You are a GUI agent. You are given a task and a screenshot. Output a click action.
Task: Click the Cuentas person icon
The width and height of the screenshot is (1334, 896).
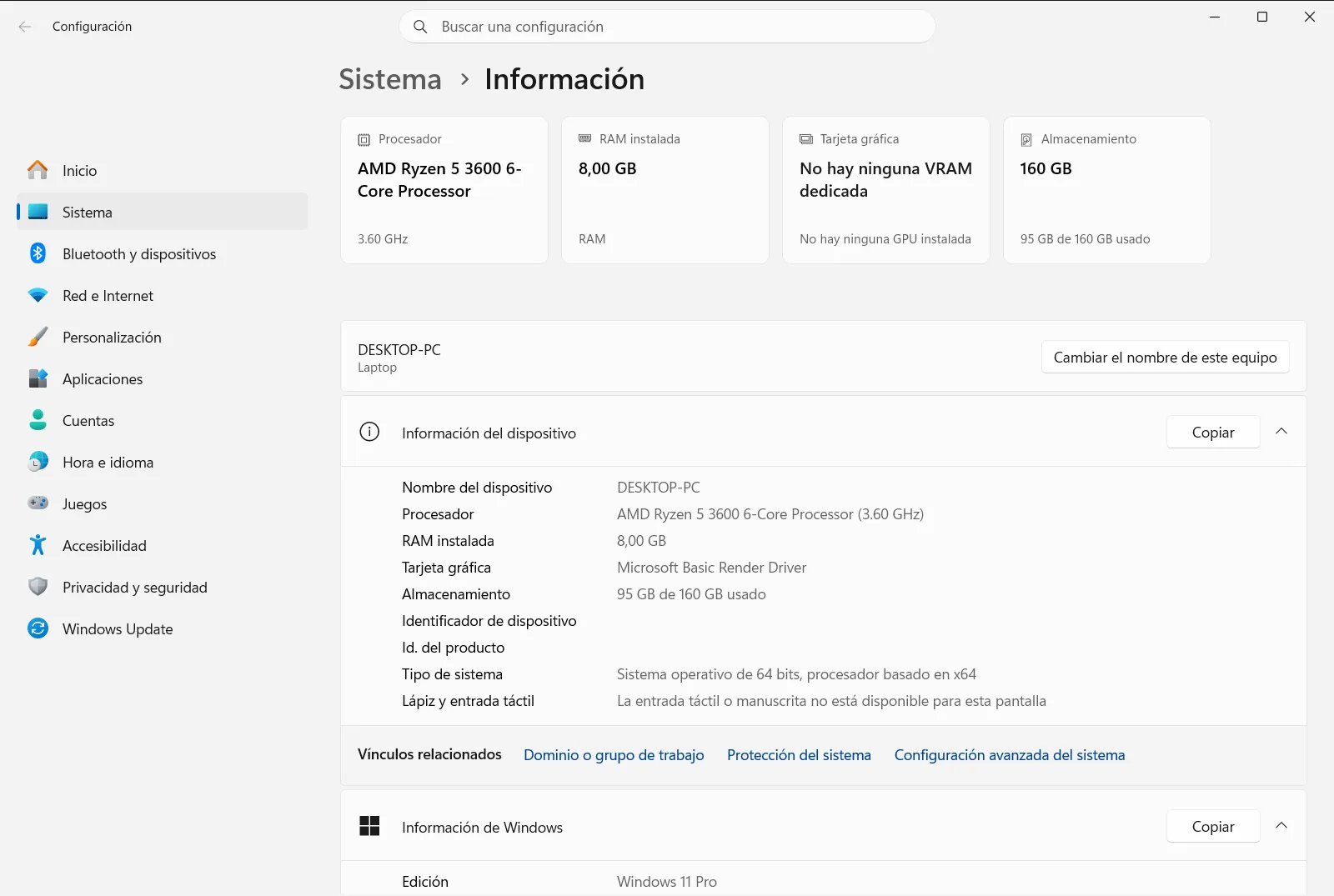pos(38,420)
